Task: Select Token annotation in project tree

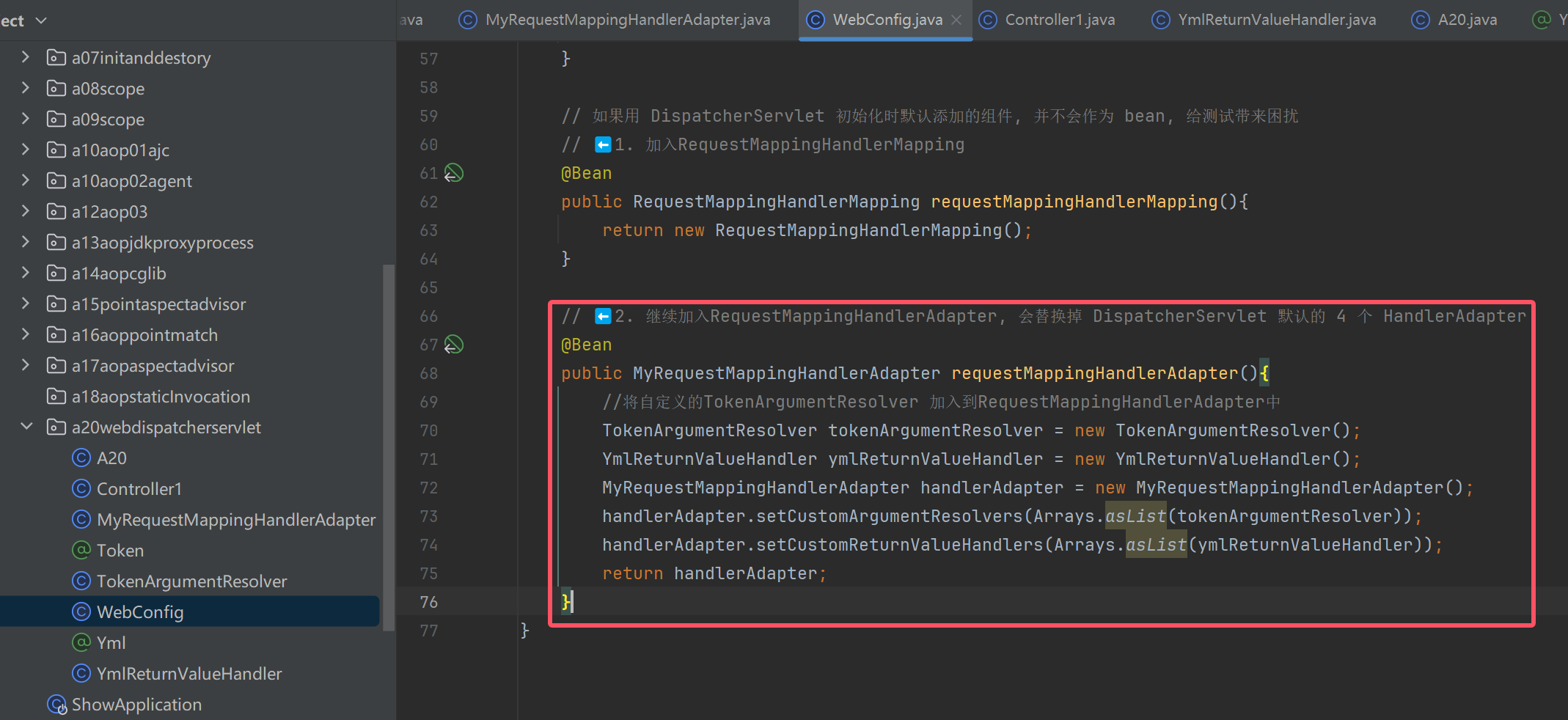Action: coord(120,551)
